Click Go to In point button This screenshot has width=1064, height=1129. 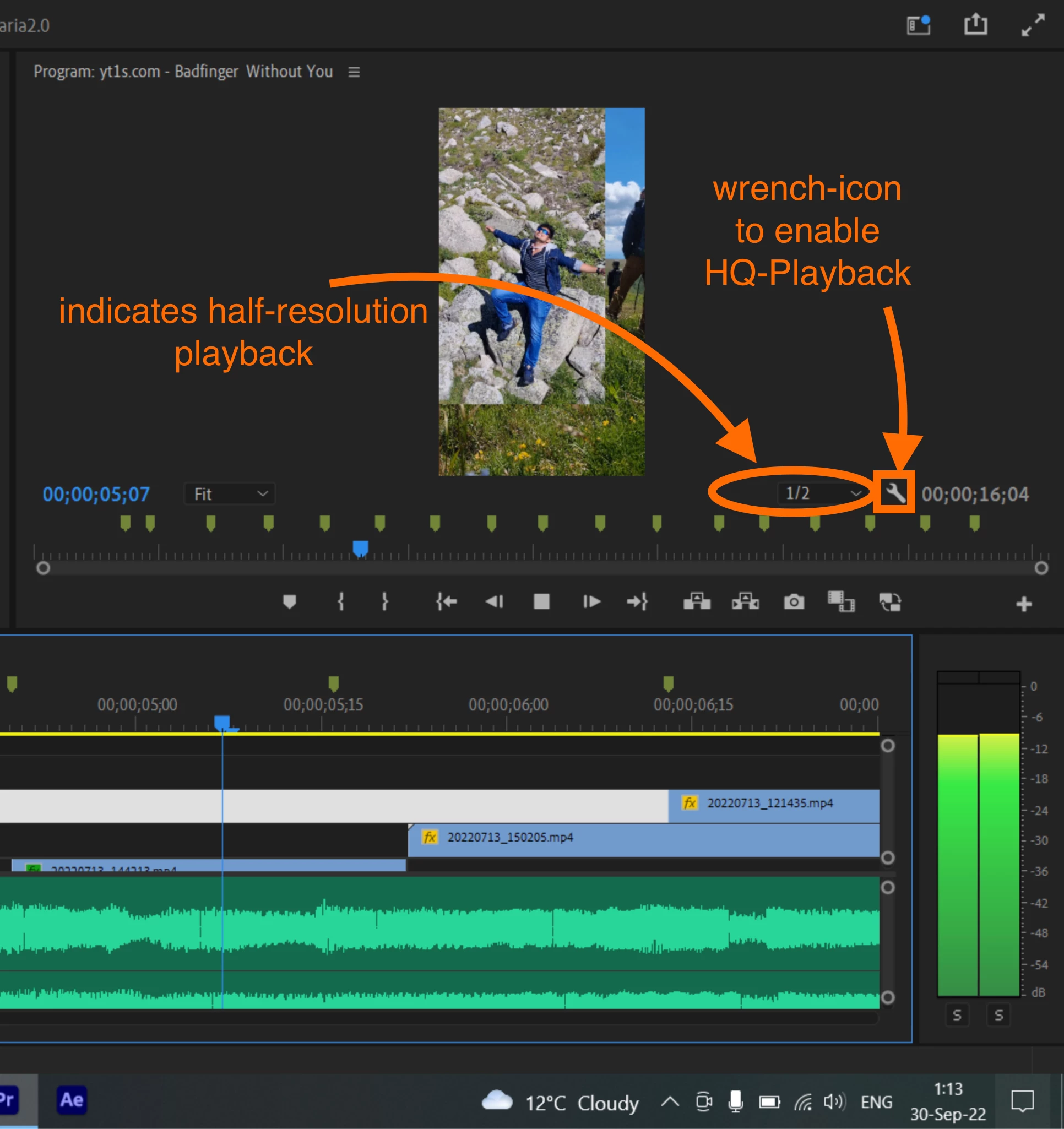[446, 601]
